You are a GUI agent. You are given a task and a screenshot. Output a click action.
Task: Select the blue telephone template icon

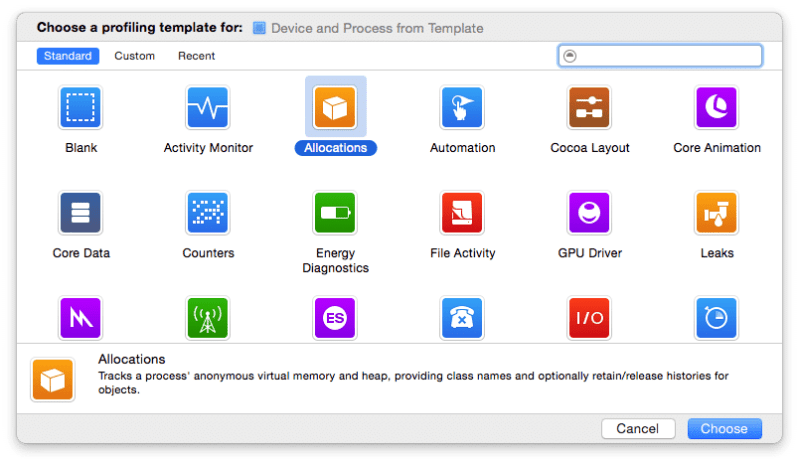(x=462, y=318)
